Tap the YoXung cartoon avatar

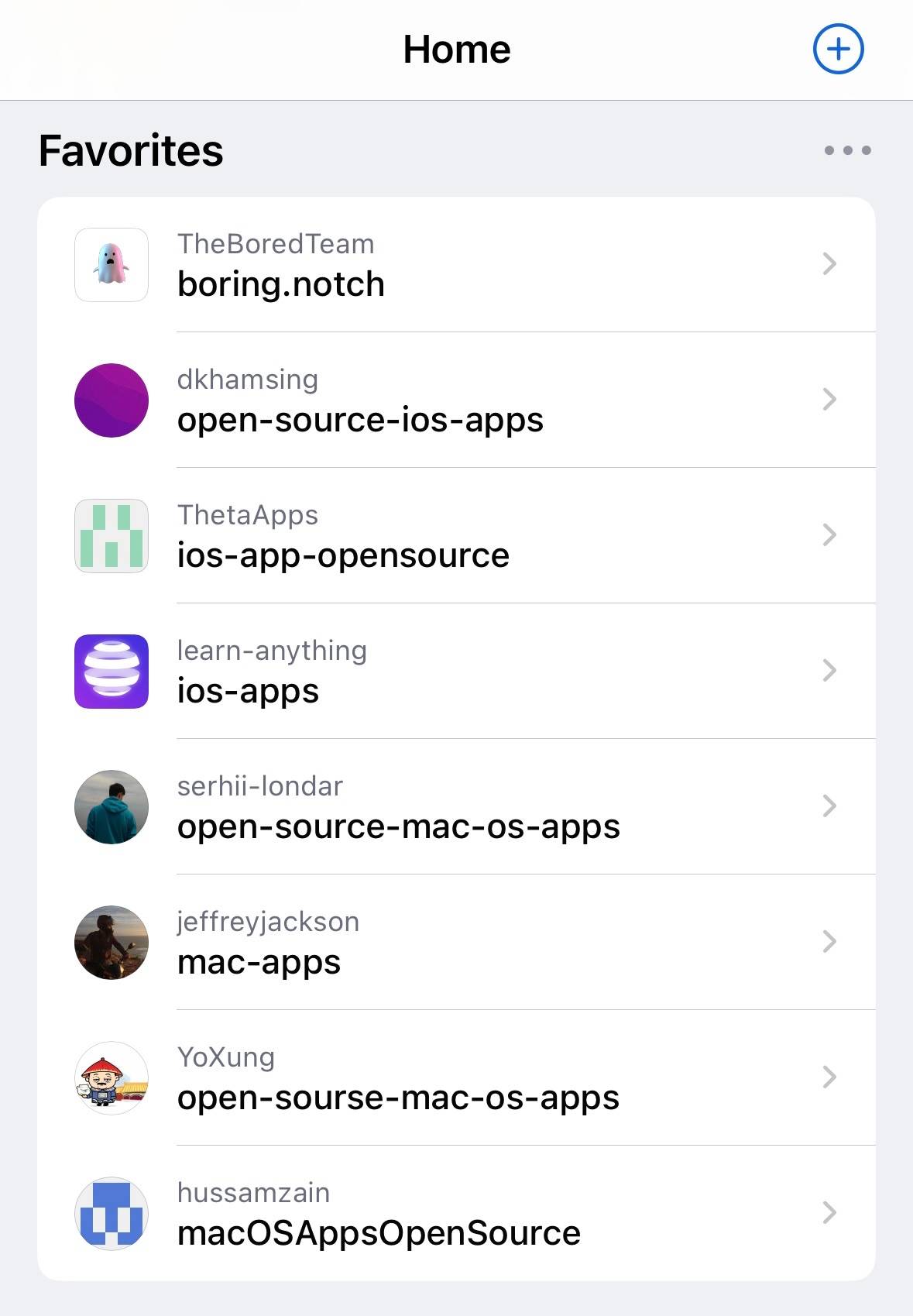pyautogui.click(x=112, y=1077)
